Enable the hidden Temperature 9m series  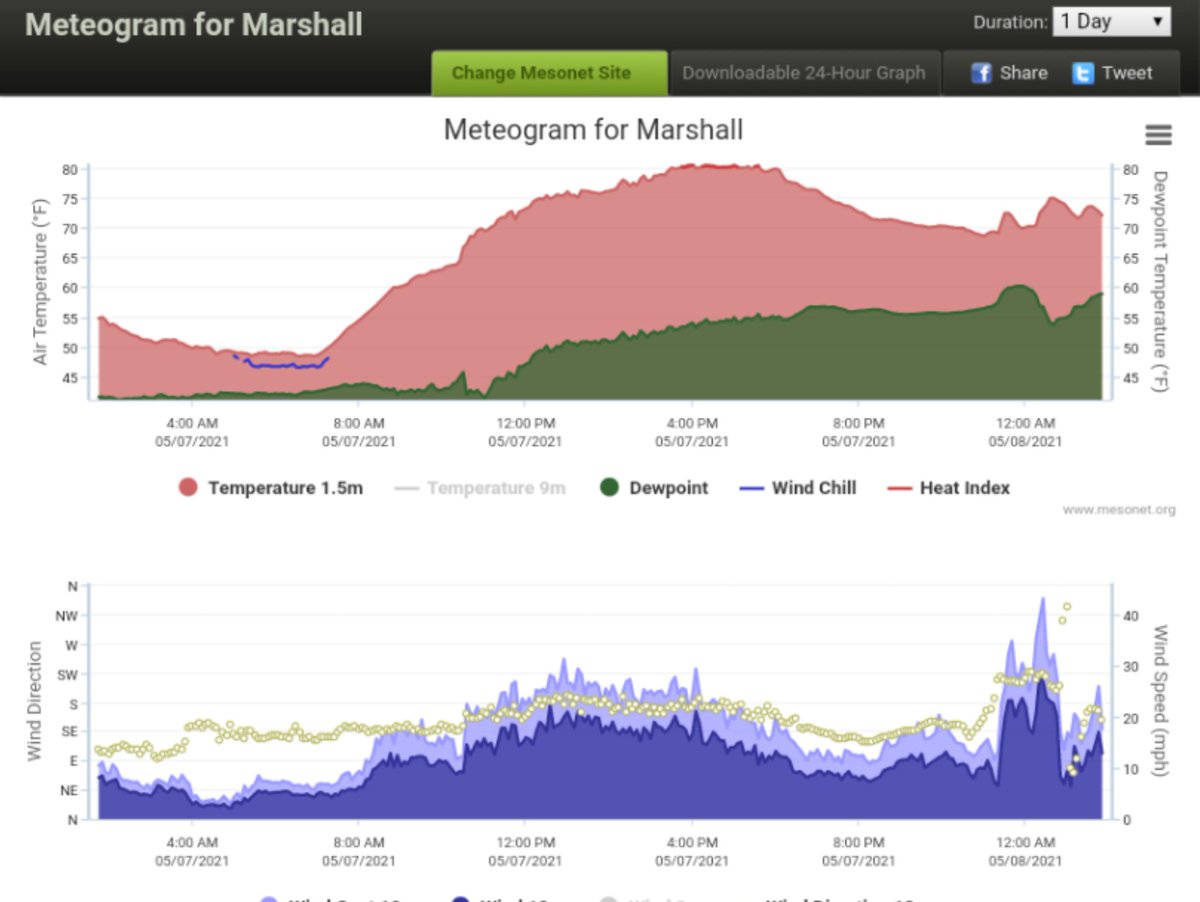coord(480,488)
